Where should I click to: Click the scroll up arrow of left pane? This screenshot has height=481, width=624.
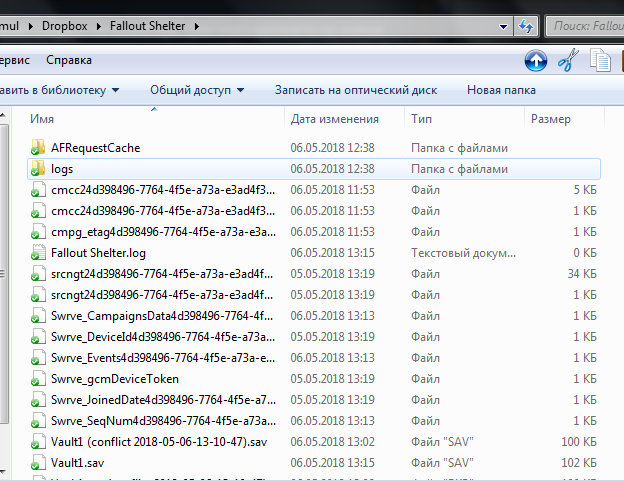click(3, 115)
